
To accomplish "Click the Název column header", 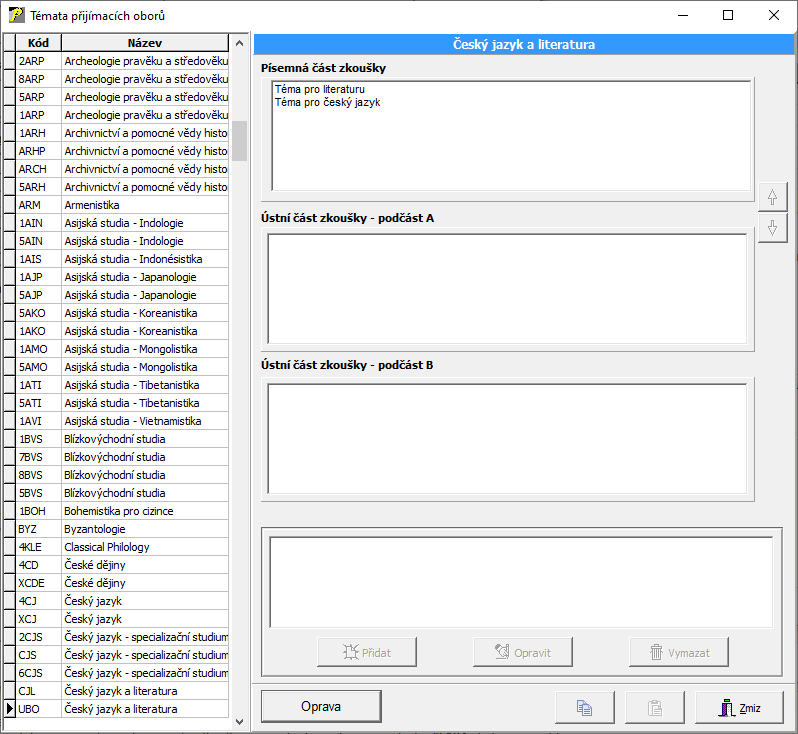I will click(x=144, y=43).
